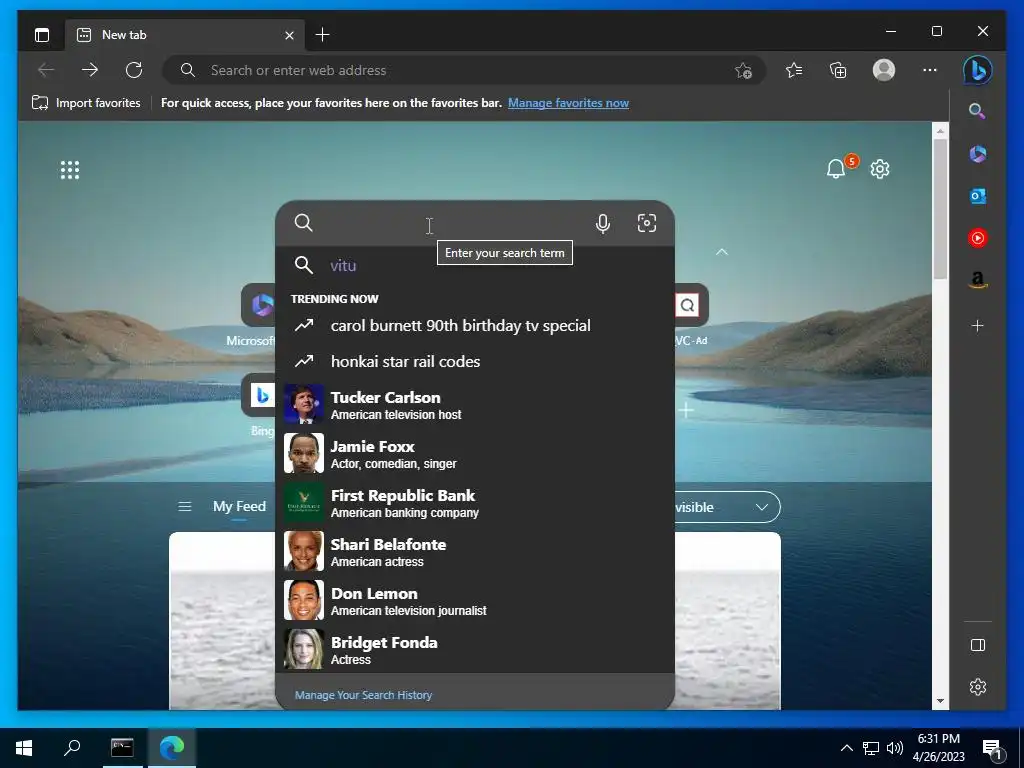Image resolution: width=1024 pixels, height=768 pixels.
Task: Open a new tab with plus button
Action: point(322,35)
